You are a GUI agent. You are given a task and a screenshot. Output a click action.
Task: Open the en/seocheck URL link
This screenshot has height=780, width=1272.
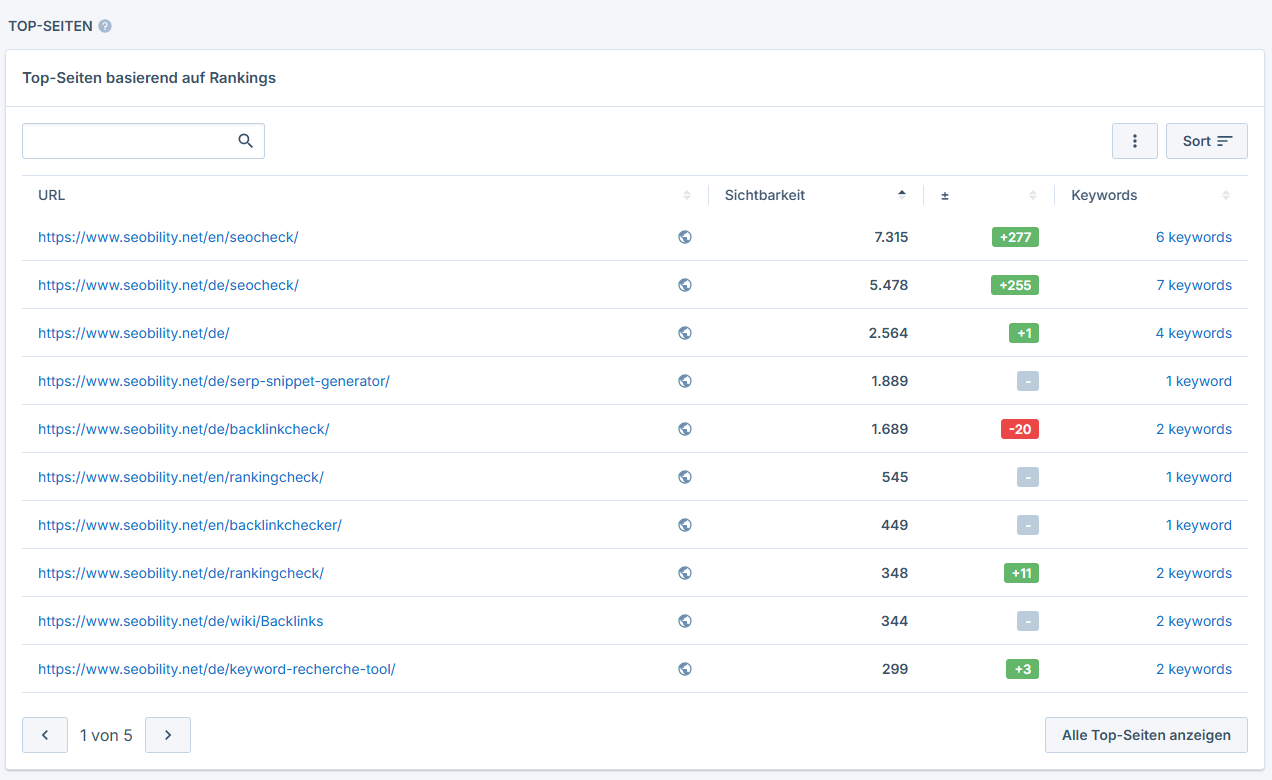(168, 237)
